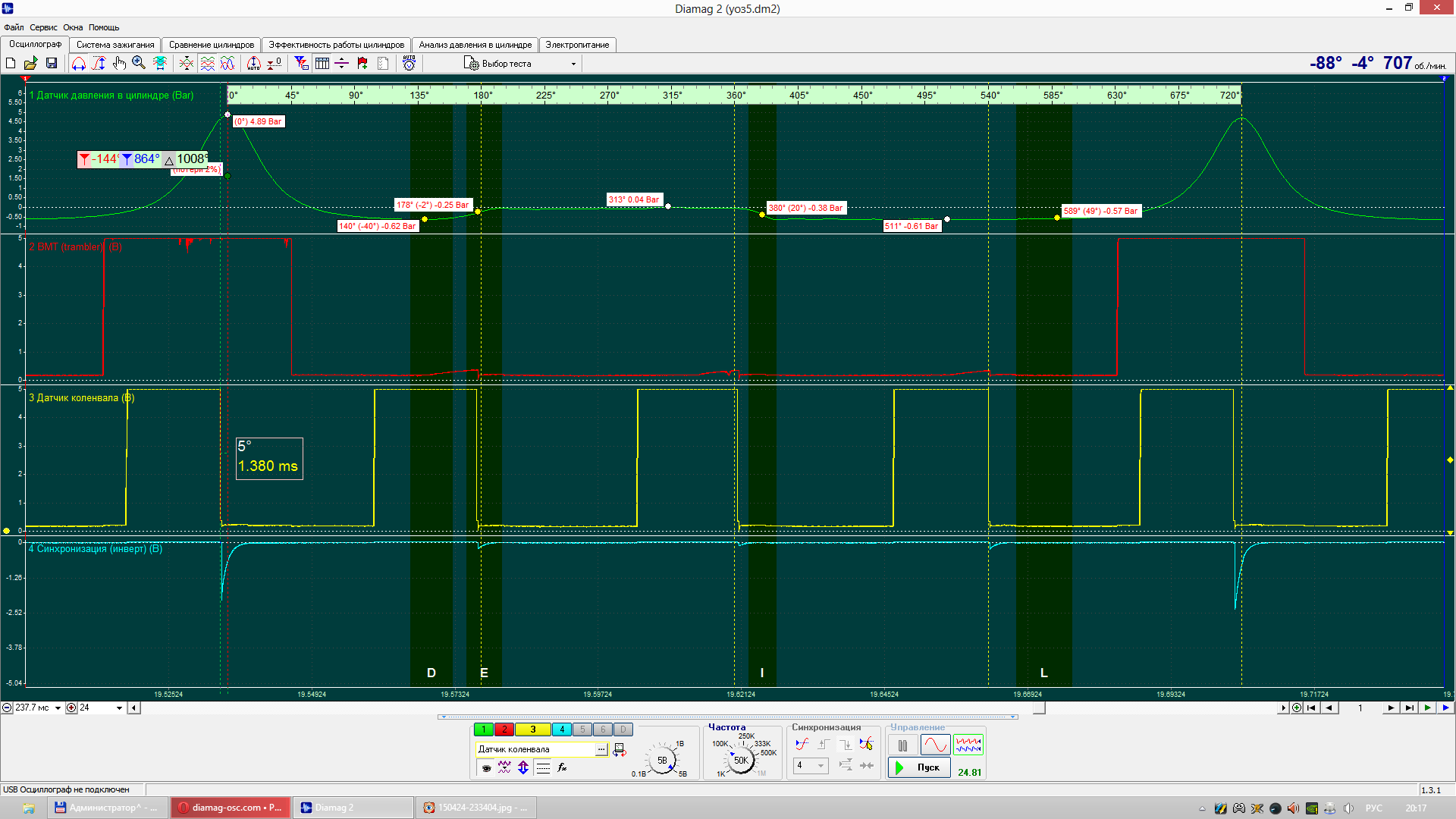Image resolution: width=1456 pixels, height=819 pixels.
Task: Adjust the Частота 50K sample rate knob
Action: click(x=741, y=760)
